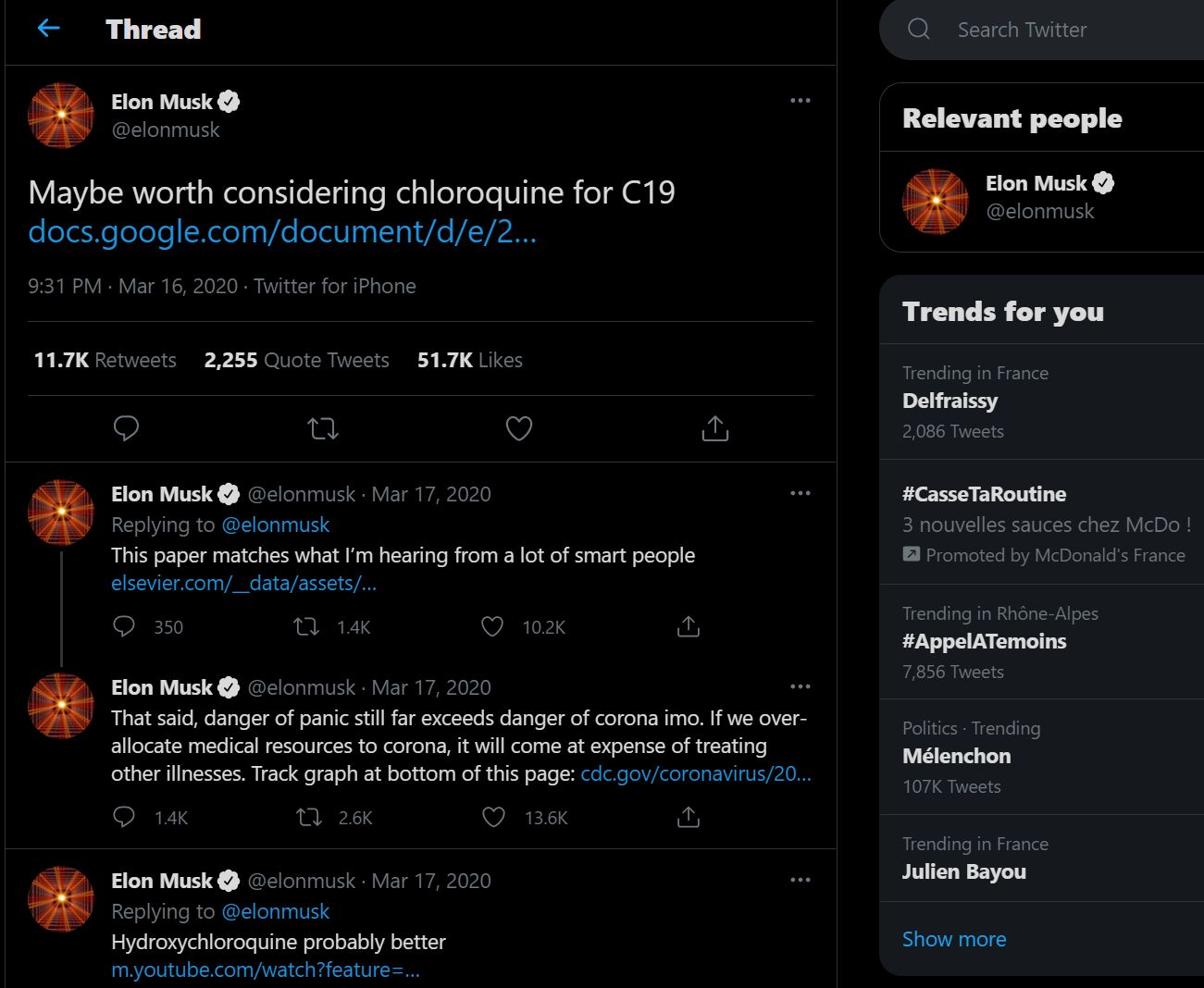View the 11.7K Retweets list
Viewport: 1204px width, 988px height.
pyautogui.click(x=105, y=360)
